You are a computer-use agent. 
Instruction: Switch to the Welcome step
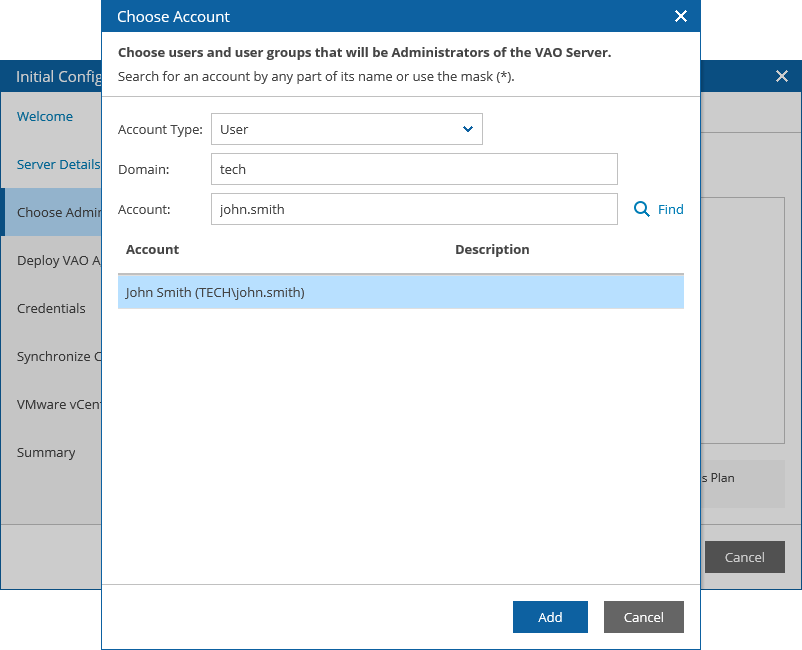(44, 116)
